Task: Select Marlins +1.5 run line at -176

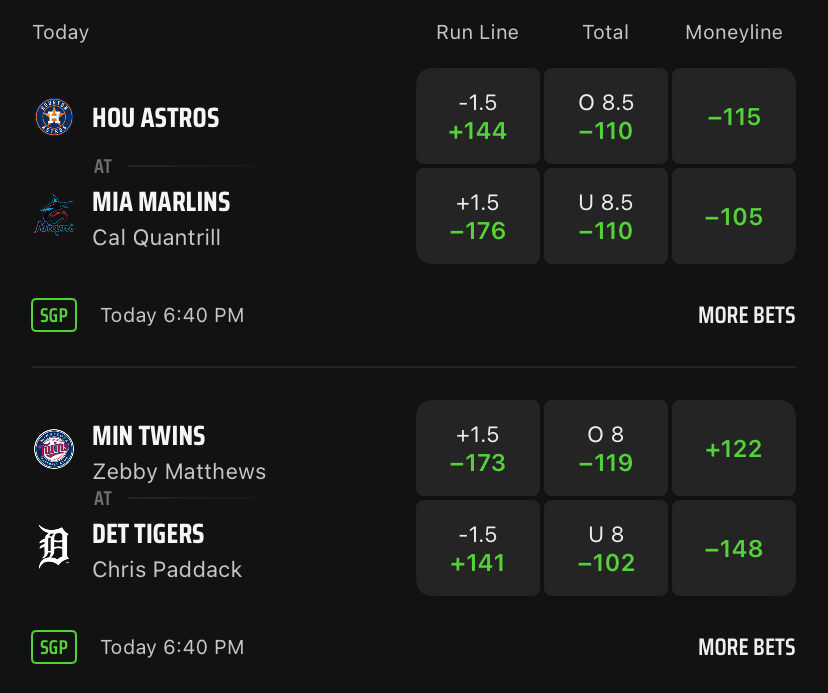Action: point(478,216)
